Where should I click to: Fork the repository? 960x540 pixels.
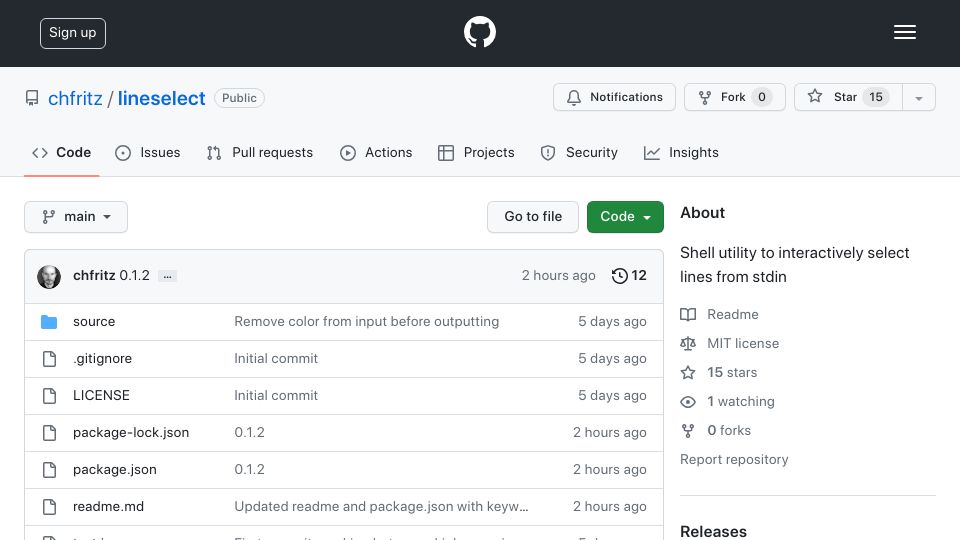tap(735, 97)
